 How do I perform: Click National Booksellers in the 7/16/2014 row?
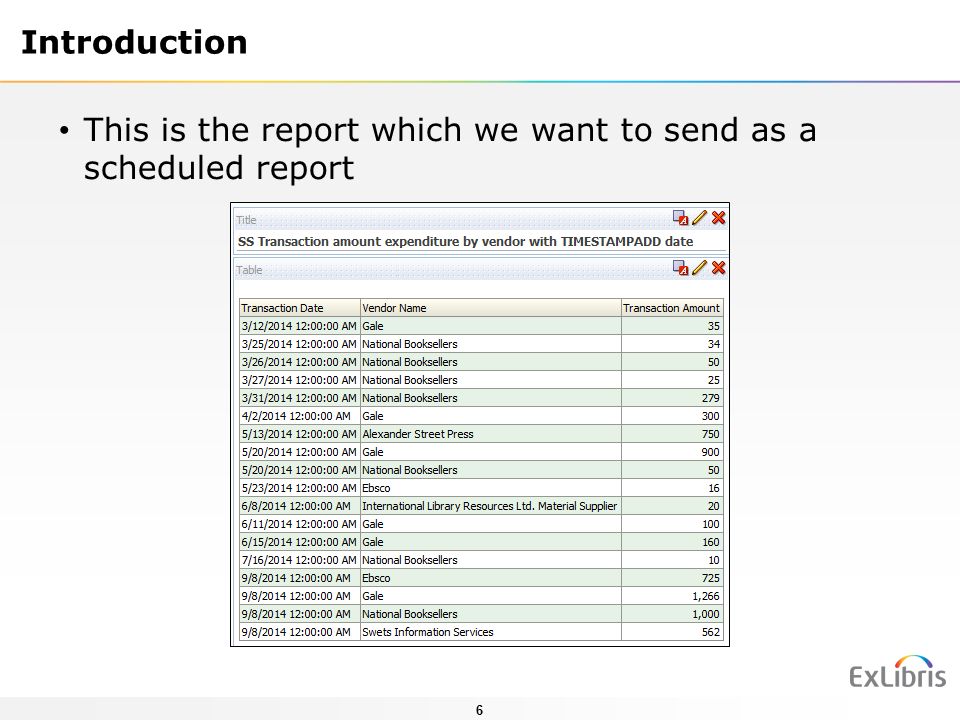[x=491, y=560]
